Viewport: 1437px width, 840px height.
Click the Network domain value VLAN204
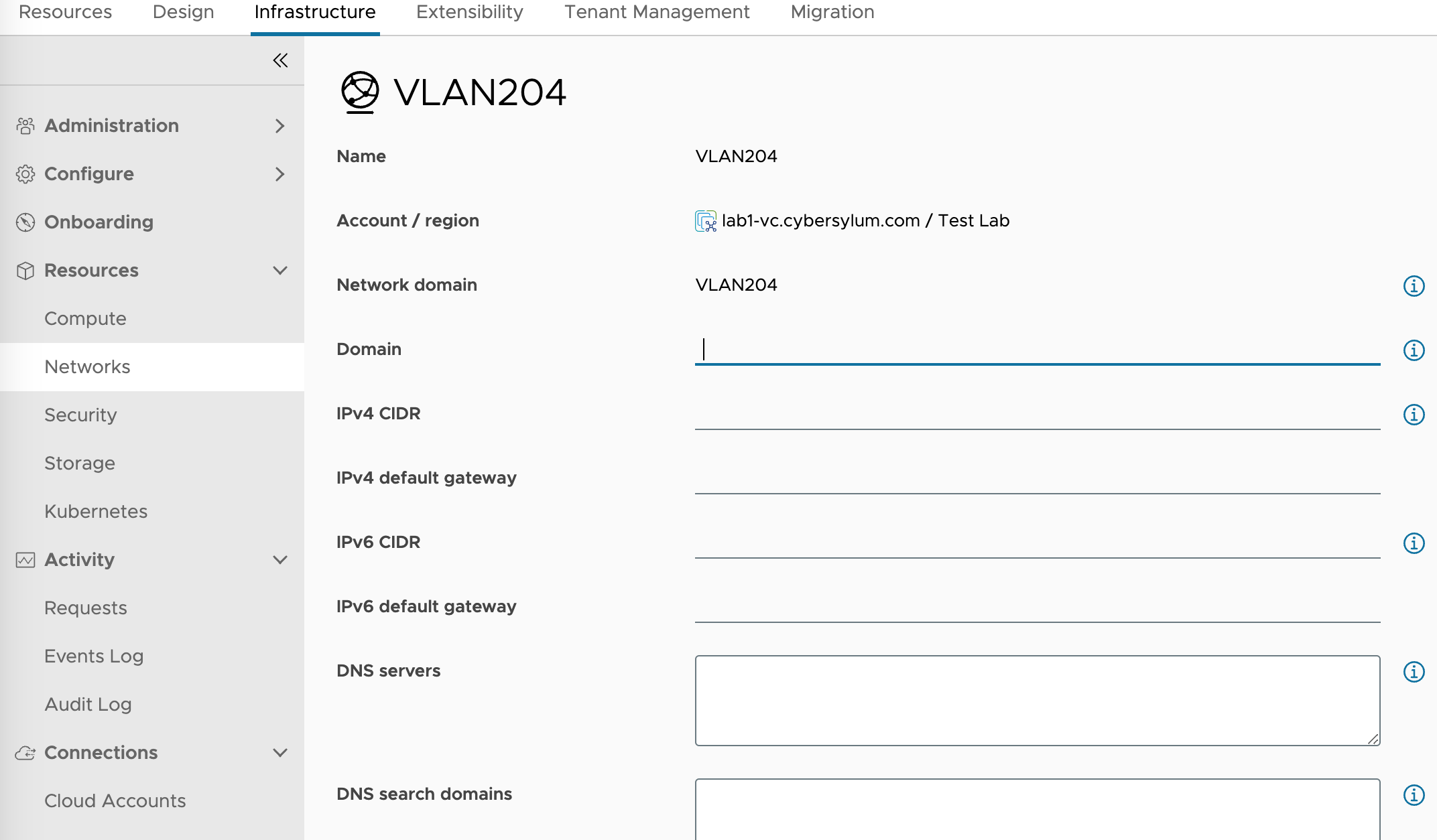(736, 285)
